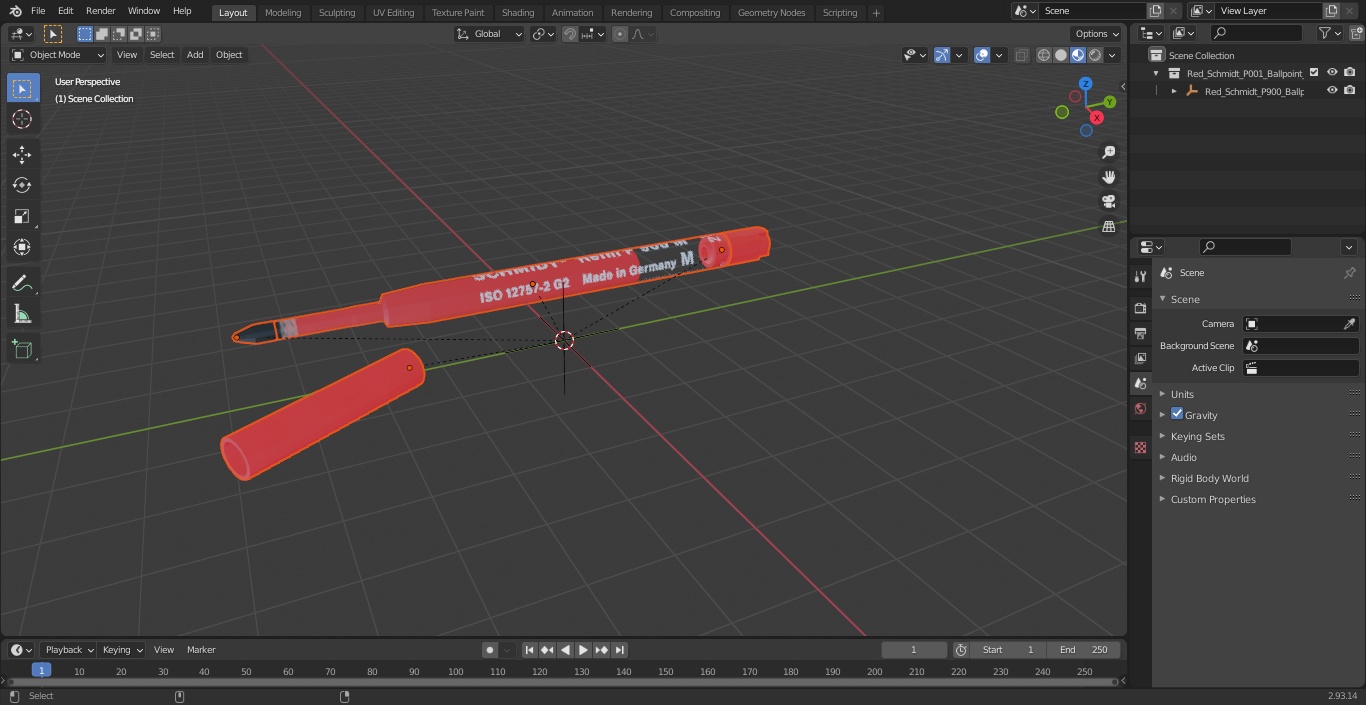Disable Red_Schmidt_P900 object in renders
Viewport: 1366px width, 705px height.
click(x=1350, y=90)
